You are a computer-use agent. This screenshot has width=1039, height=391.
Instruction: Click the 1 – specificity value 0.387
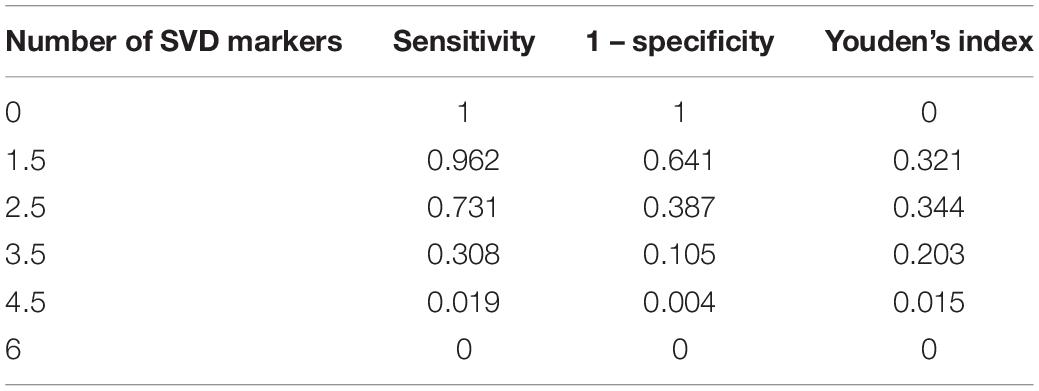[679, 208]
